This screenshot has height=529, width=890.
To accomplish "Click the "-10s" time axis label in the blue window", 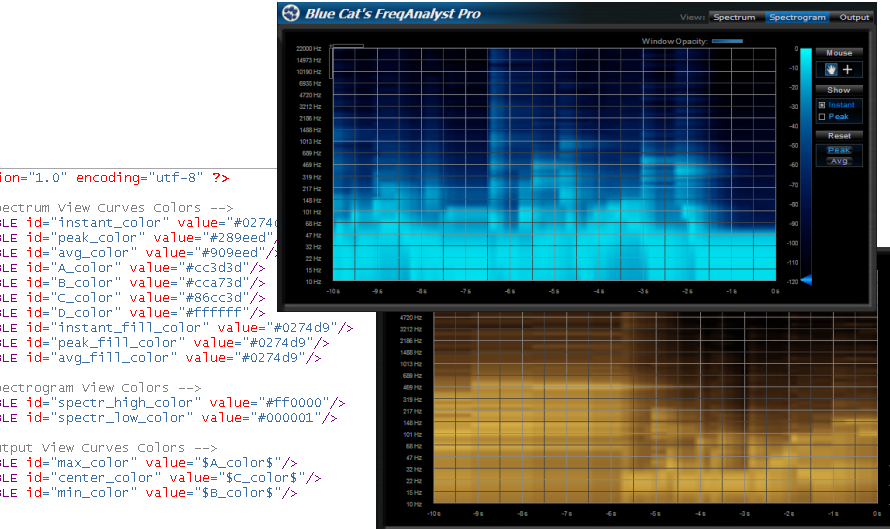I will [x=333, y=291].
